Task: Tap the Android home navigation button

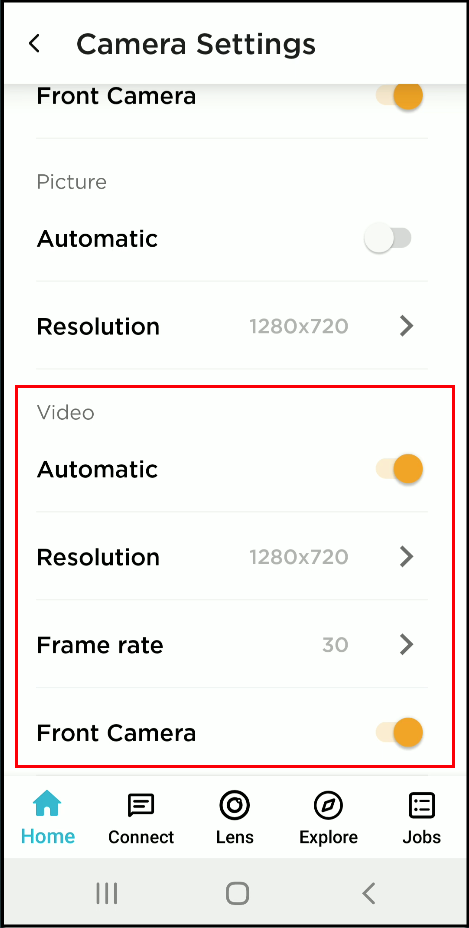Action: tap(237, 893)
